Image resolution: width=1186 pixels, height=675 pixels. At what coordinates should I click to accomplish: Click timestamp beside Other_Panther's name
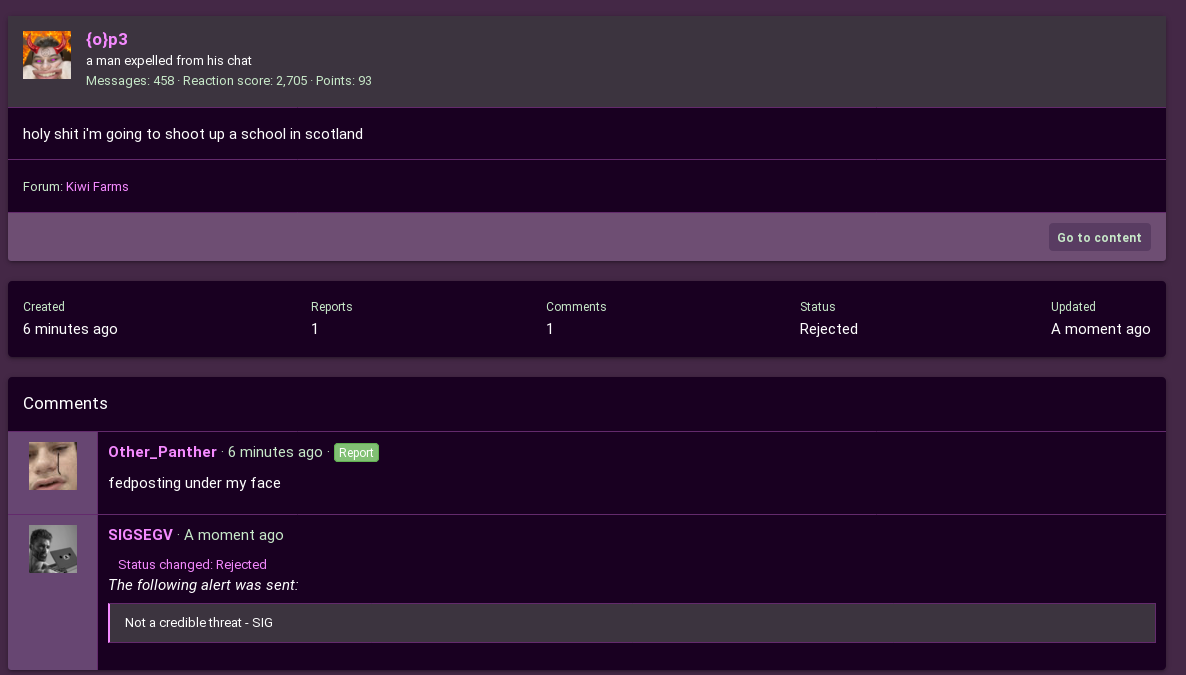click(x=275, y=452)
